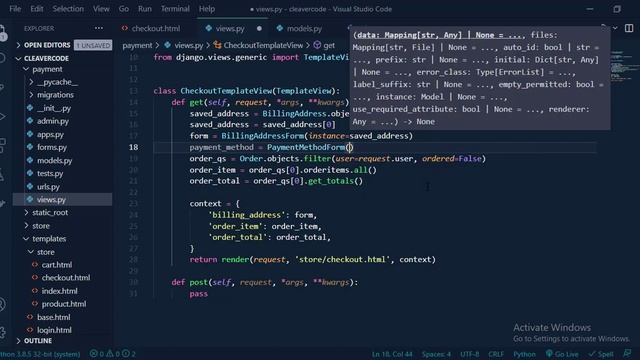Open base.html template
This screenshot has height=360, width=640.
click(x=53, y=317)
